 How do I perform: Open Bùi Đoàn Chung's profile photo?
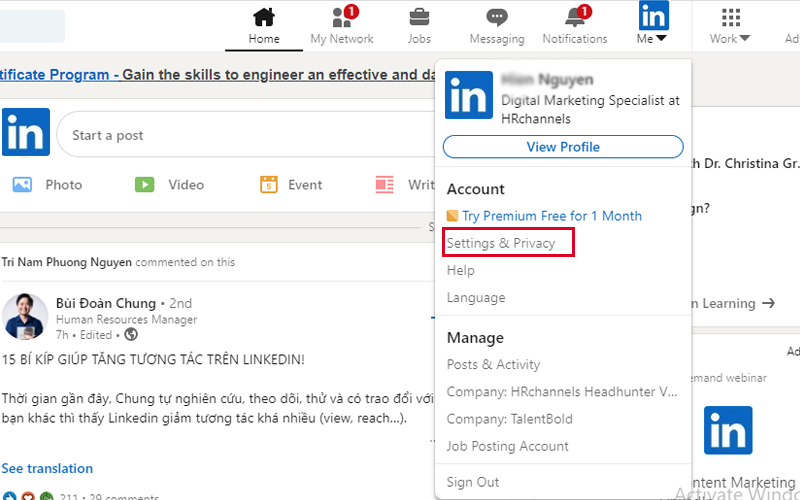click(x=25, y=316)
